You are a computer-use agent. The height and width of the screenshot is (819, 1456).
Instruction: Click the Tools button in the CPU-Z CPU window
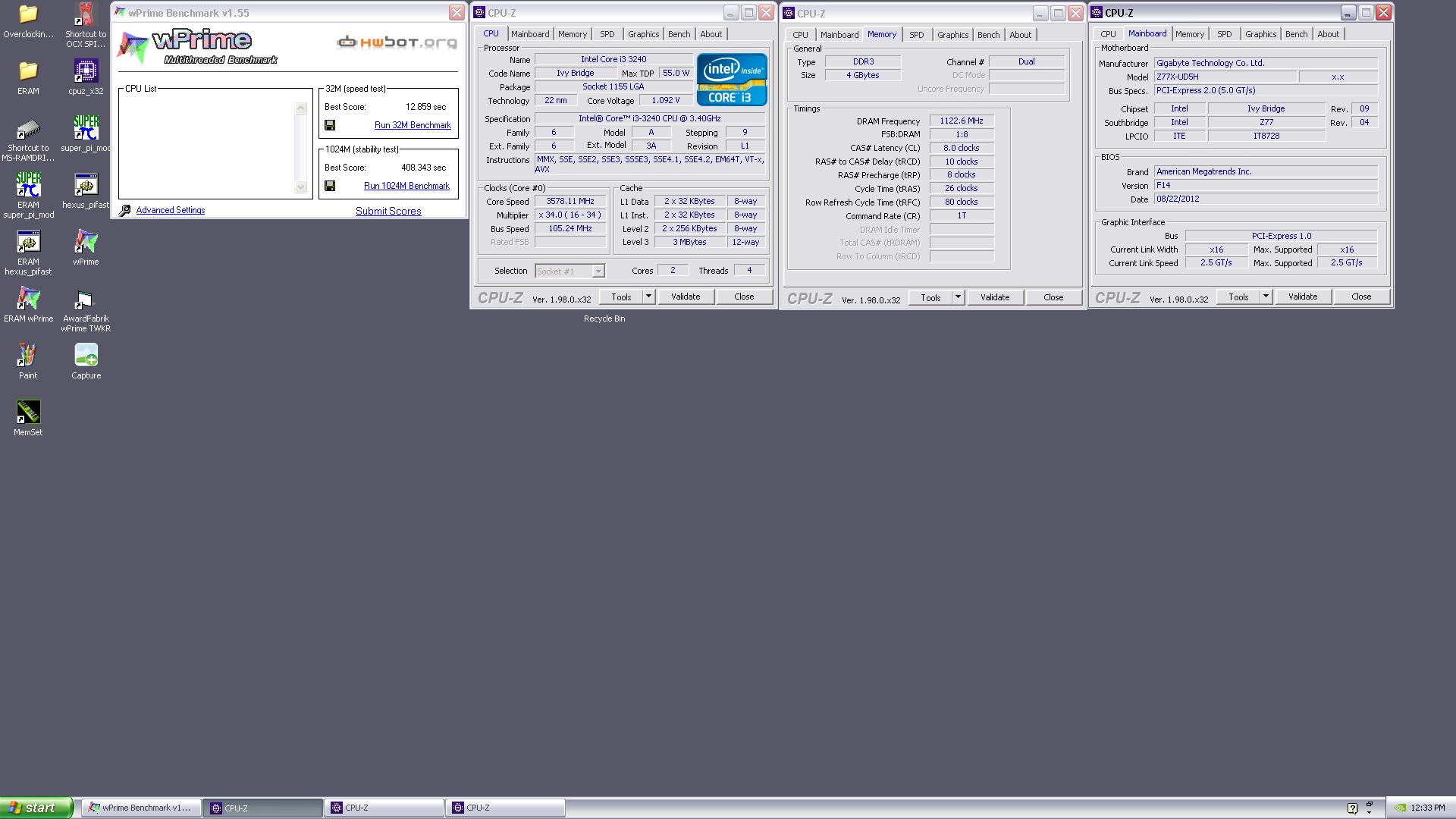(x=621, y=297)
